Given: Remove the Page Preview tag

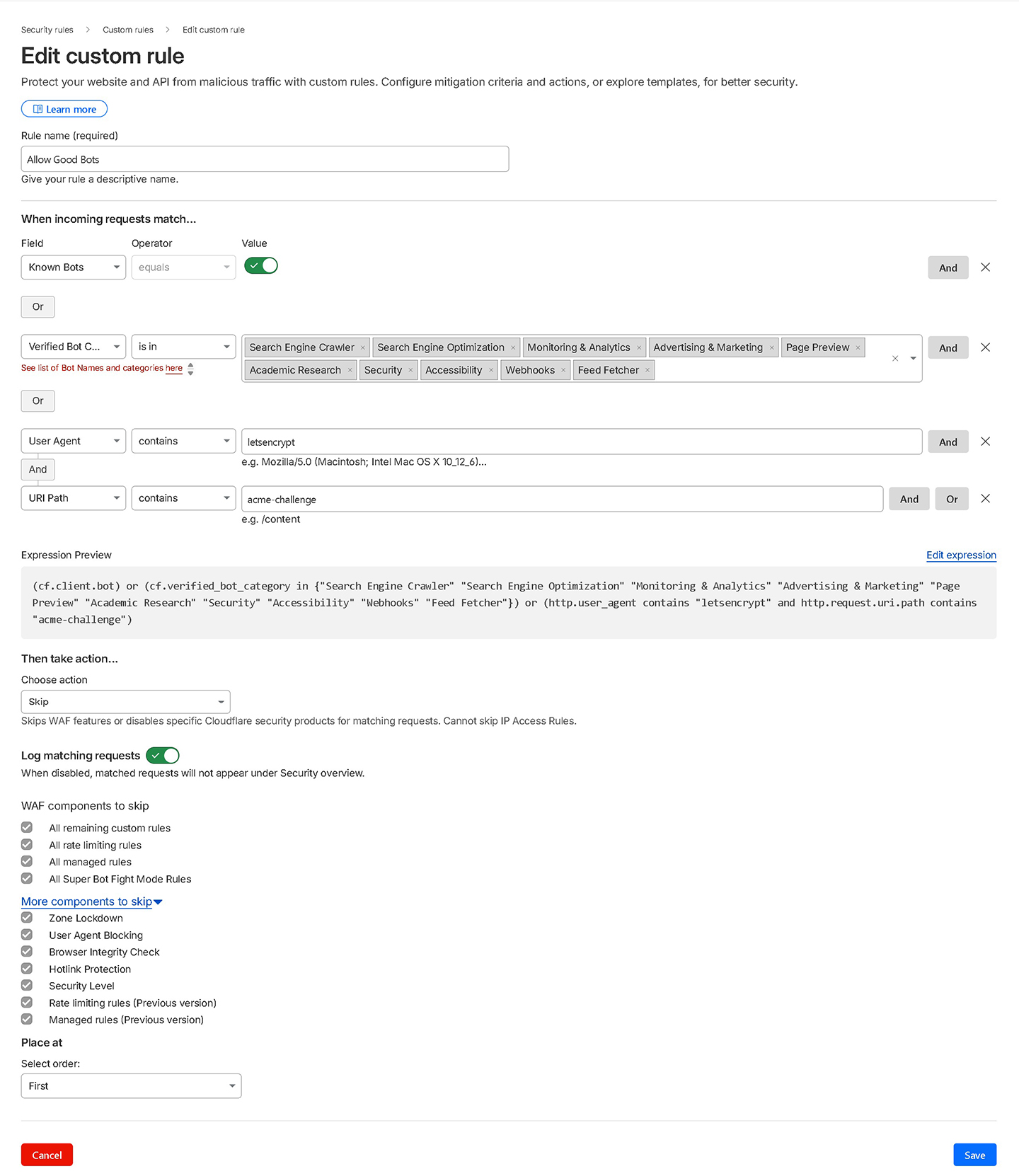Looking at the screenshot, I should tap(858, 347).
